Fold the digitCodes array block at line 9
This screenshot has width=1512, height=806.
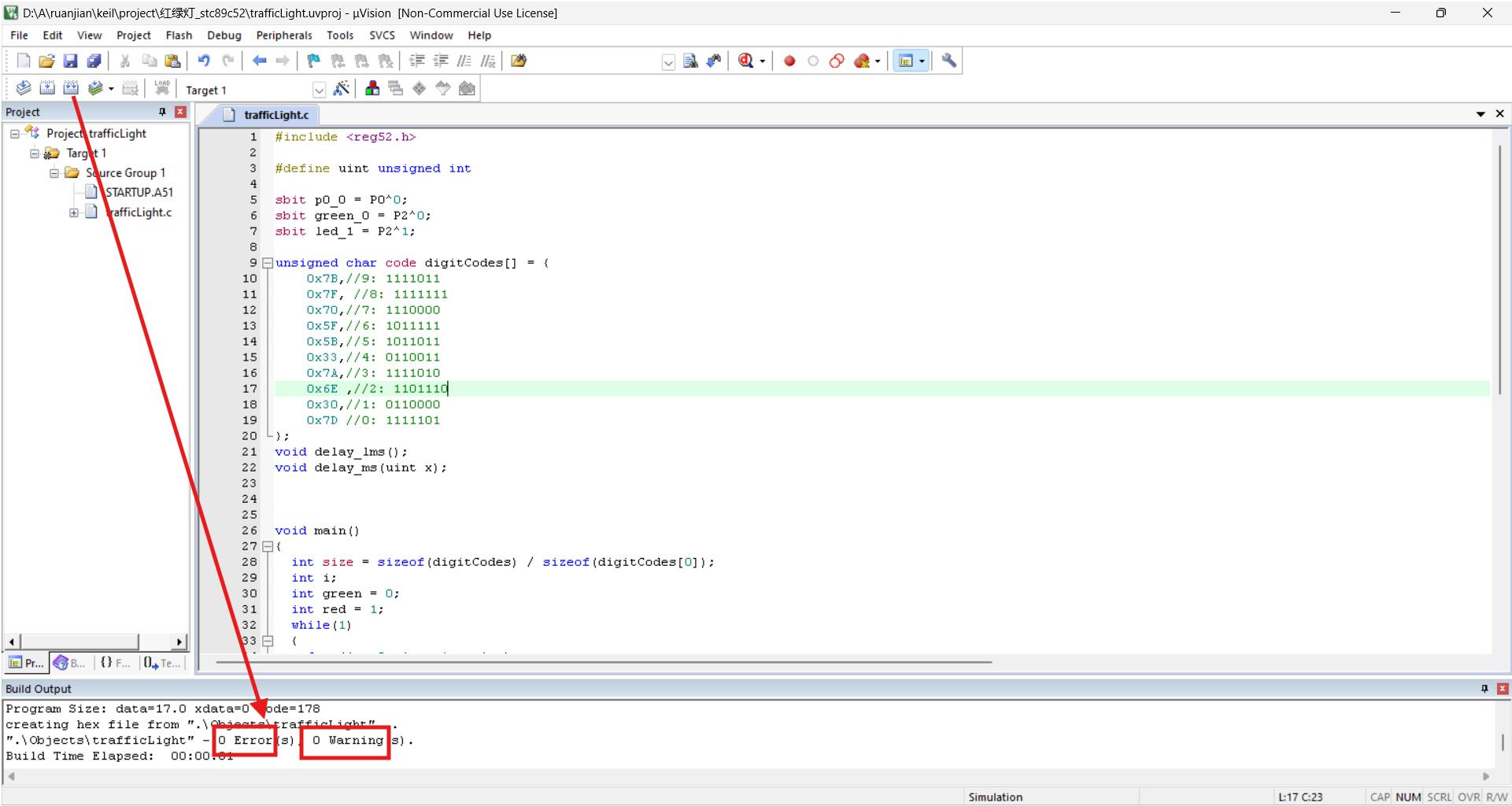268,263
